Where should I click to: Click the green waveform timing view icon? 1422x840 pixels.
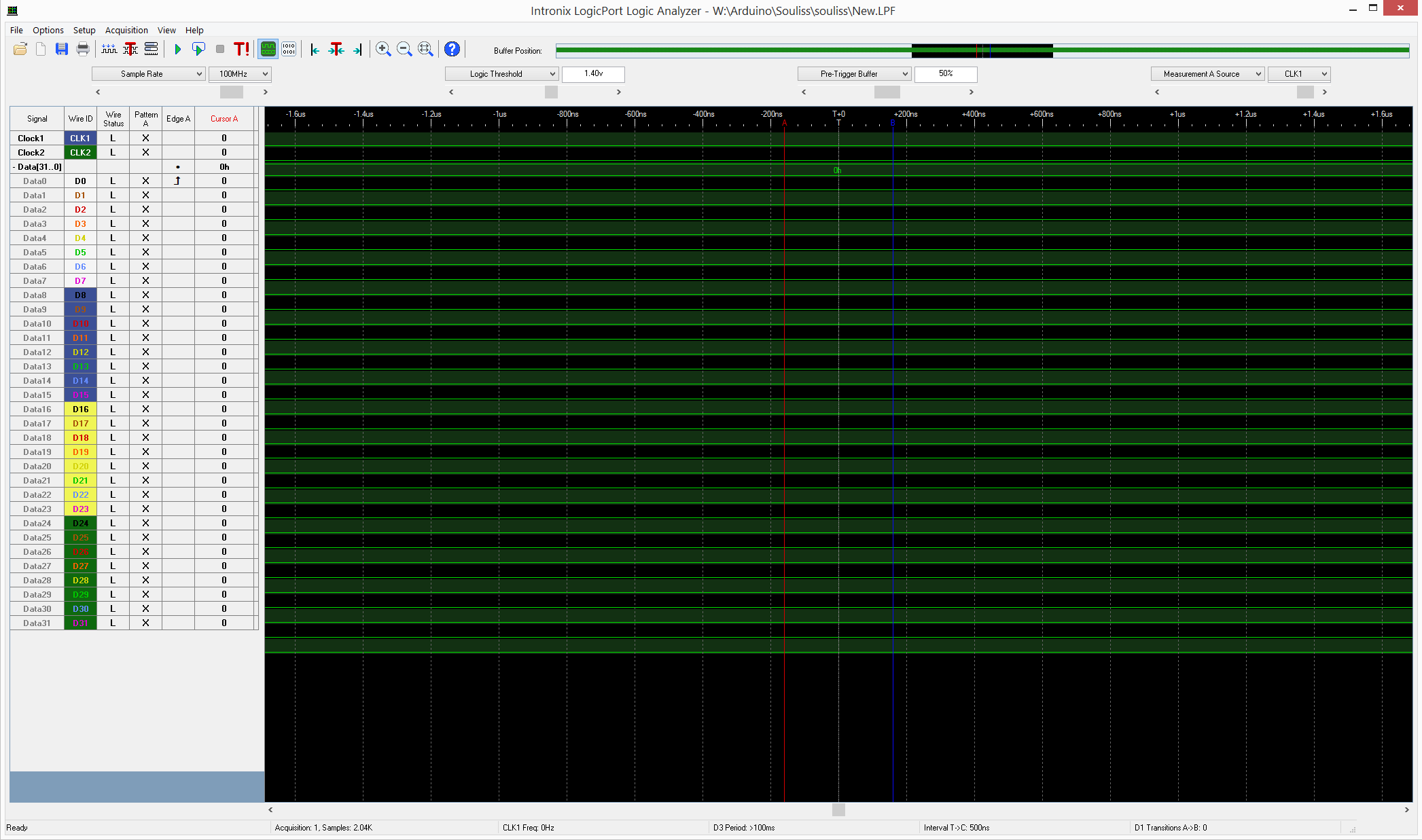tap(268, 49)
